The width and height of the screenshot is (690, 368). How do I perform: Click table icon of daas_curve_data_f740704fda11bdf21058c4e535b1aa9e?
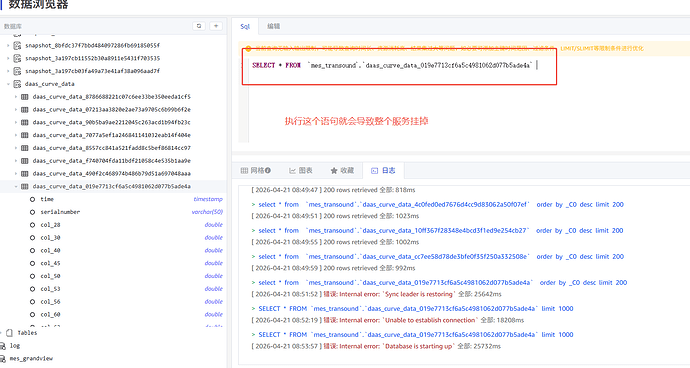tap(25, 161)
